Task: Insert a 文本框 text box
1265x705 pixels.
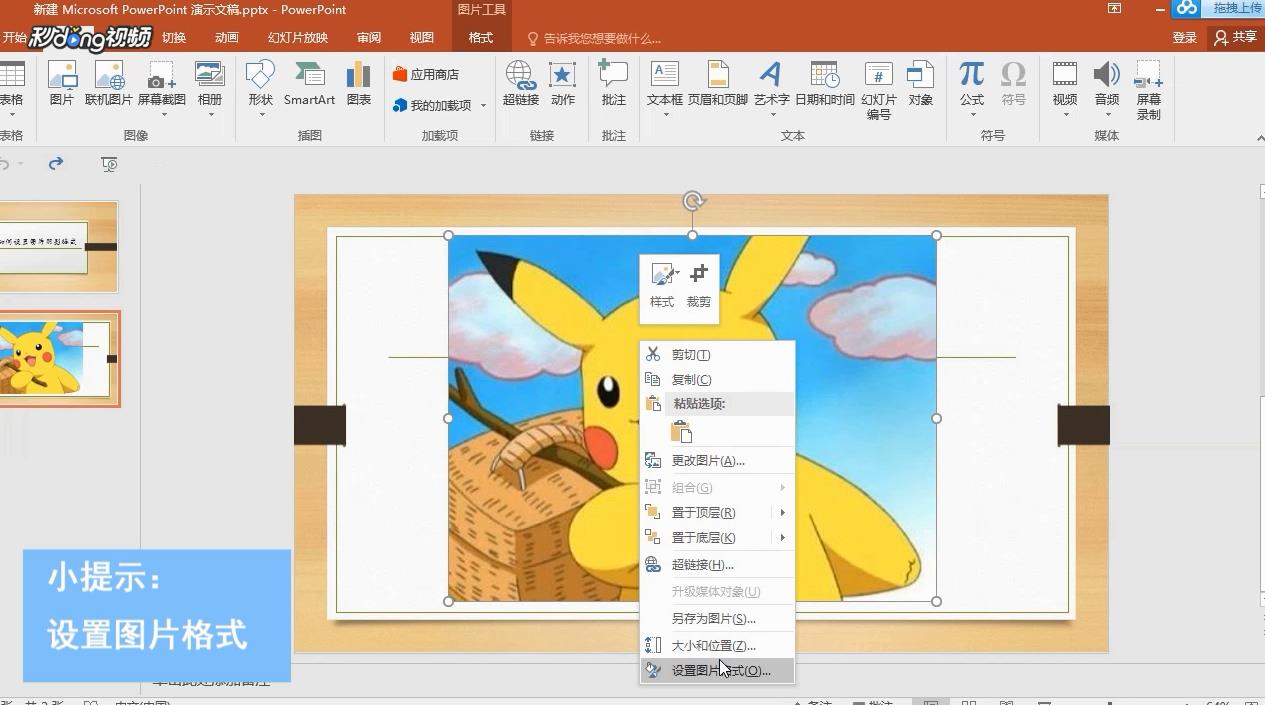Action: [665, 84]
